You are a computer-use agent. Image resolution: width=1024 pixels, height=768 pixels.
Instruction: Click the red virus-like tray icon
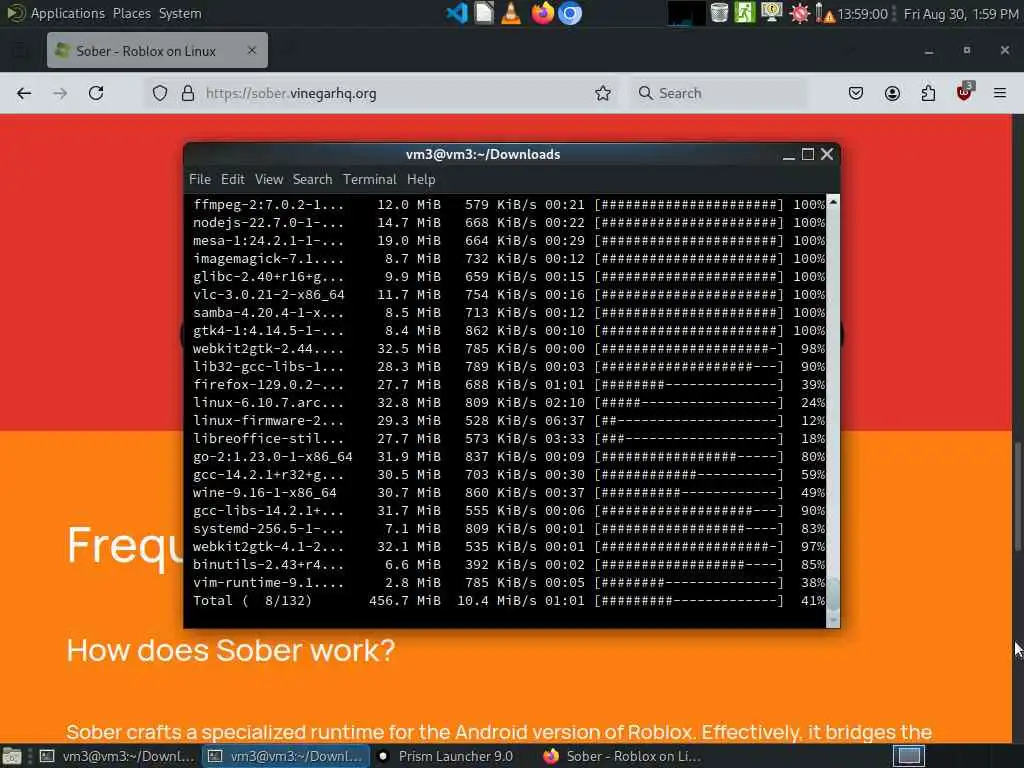pos(799,14)
